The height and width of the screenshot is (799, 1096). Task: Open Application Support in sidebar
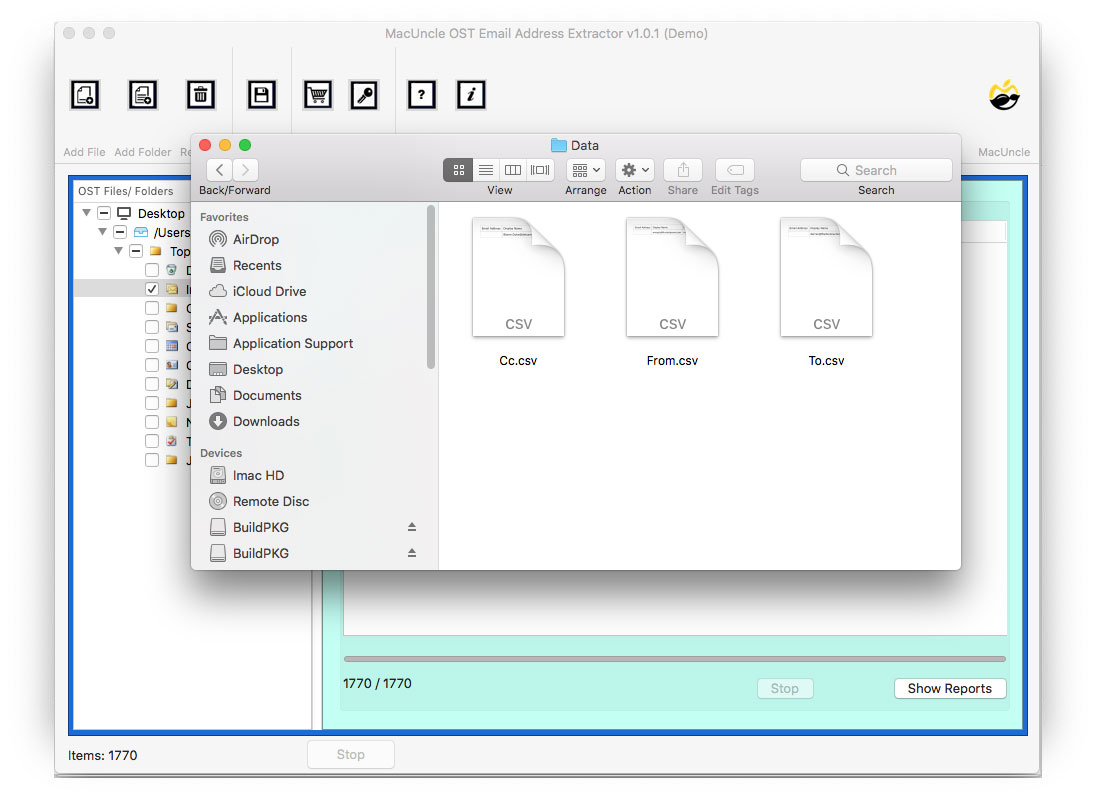pyautogui.click(x=293, y=343)
